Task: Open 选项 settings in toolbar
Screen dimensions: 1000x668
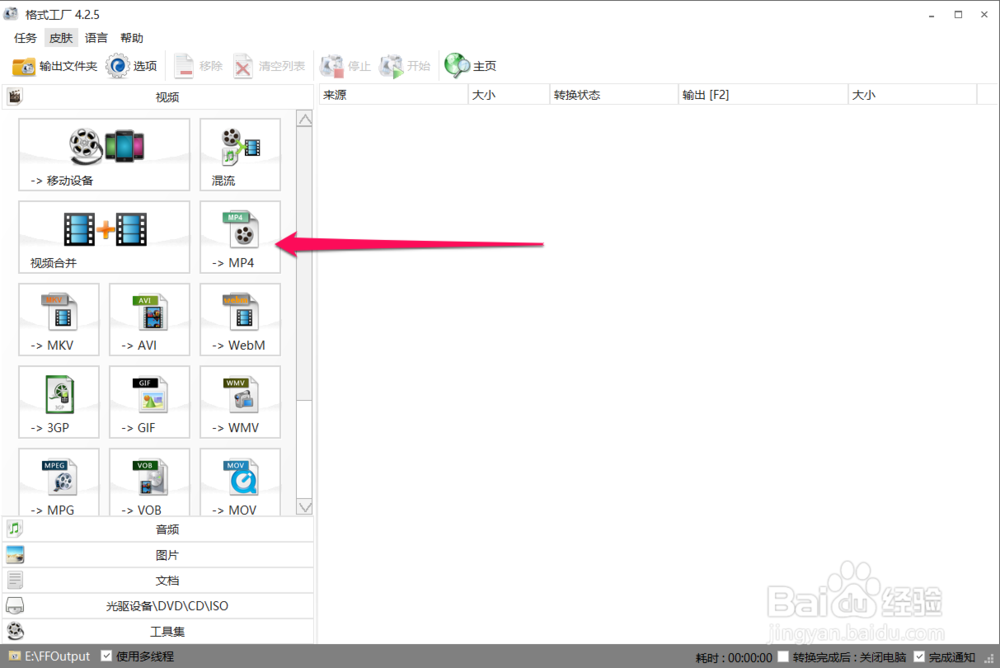Action: click(131, 66)
